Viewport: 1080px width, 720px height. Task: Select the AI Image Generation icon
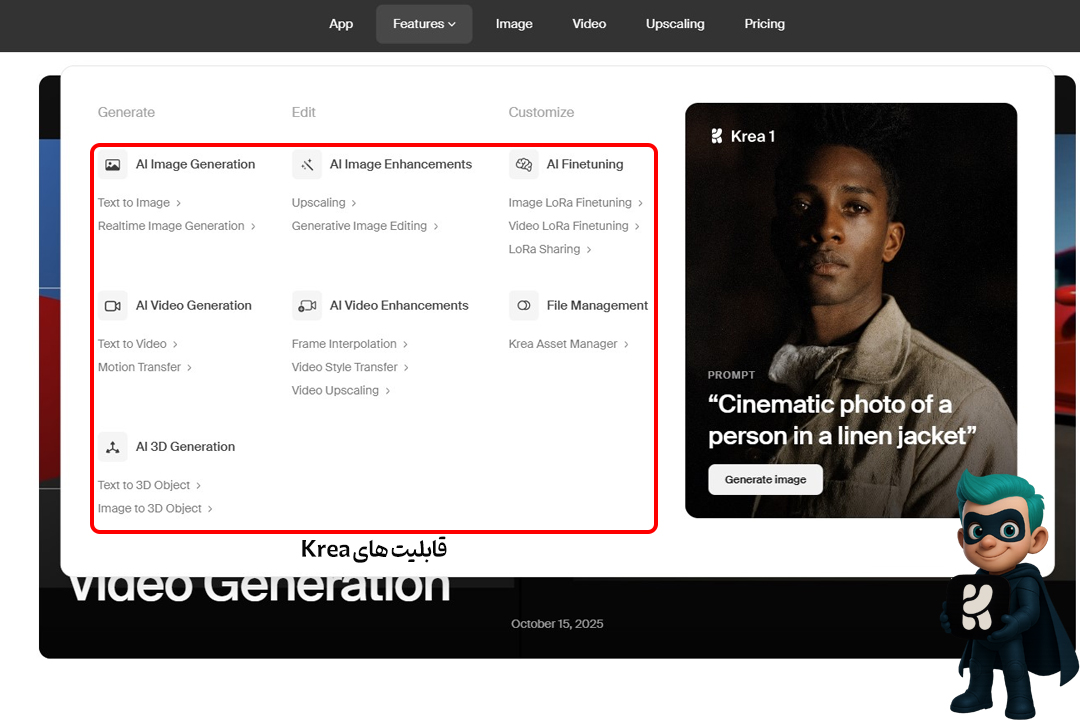point(112,164)
